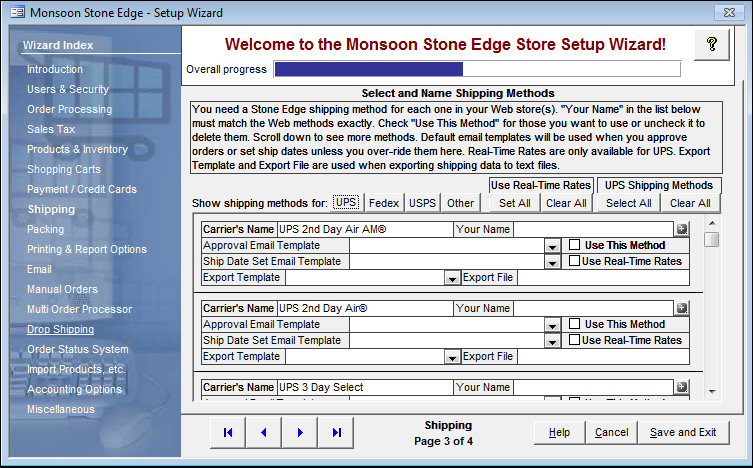Show shipping methods for Fedex
Image resolution: width=753 pixels, height=468 pixels.
click(384, 203)
